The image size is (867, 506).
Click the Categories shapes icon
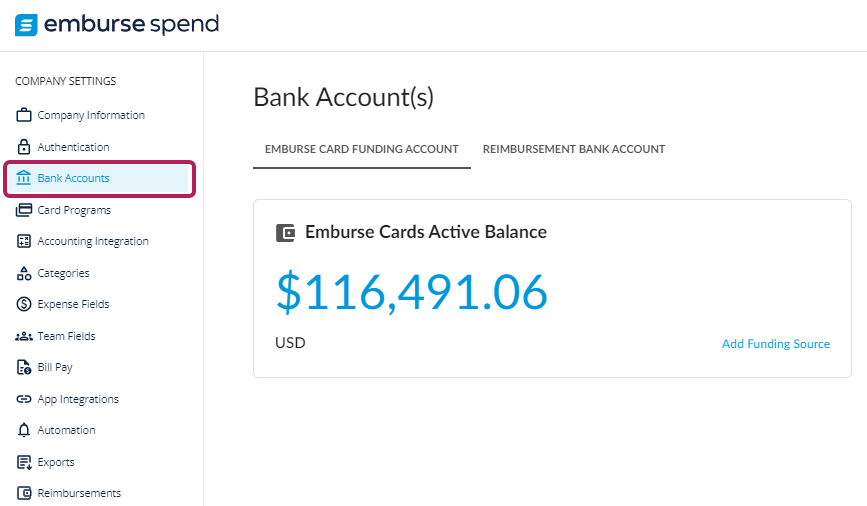coord(24,273)
